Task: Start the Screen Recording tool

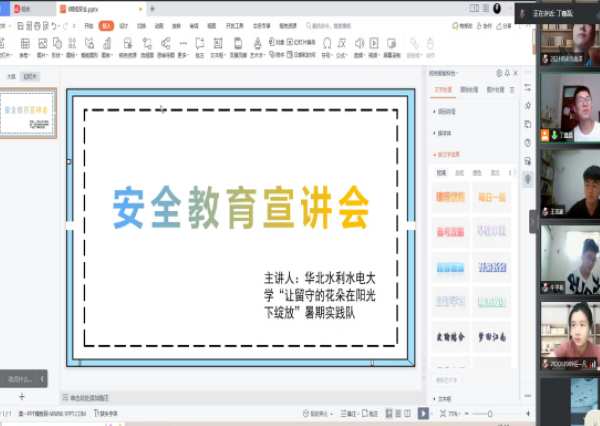Action: click(392, 47)
